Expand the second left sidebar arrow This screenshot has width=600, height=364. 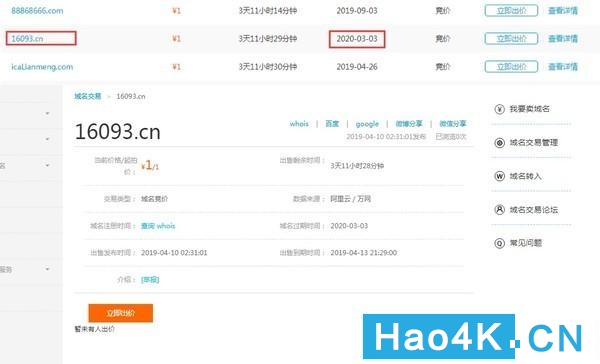47,139
